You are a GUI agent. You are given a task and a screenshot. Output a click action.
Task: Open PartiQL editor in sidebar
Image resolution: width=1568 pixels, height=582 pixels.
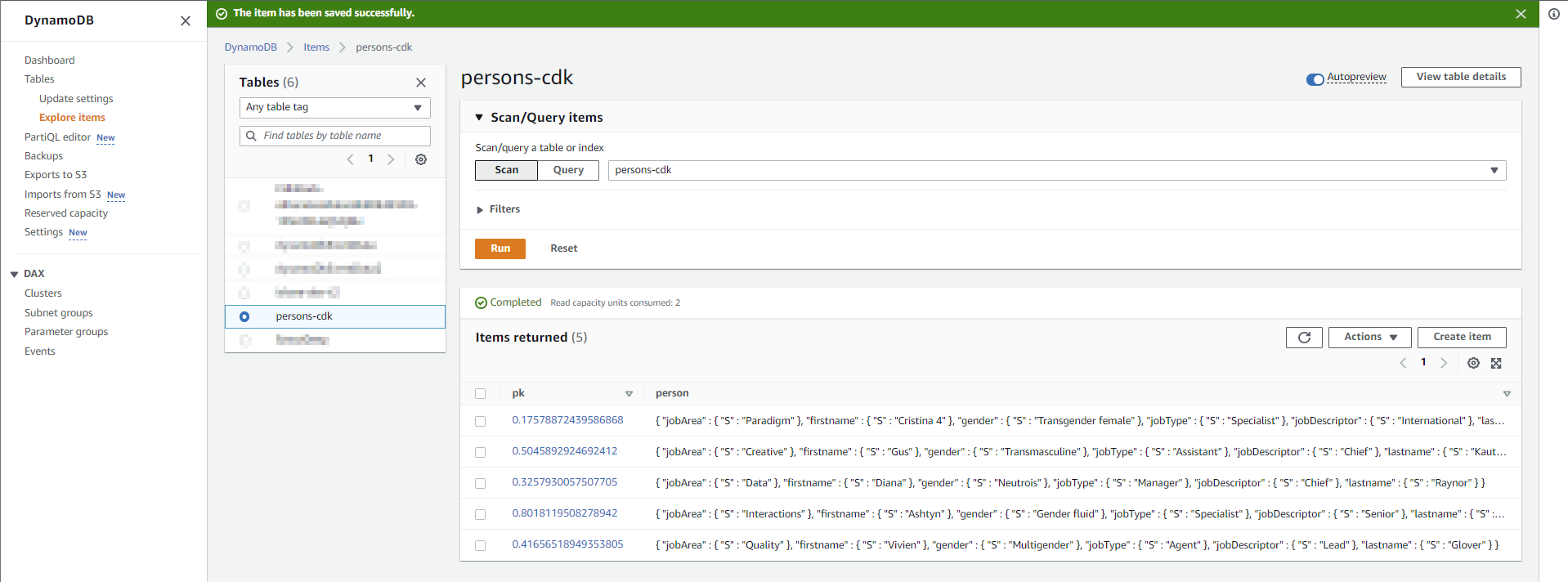57,137
